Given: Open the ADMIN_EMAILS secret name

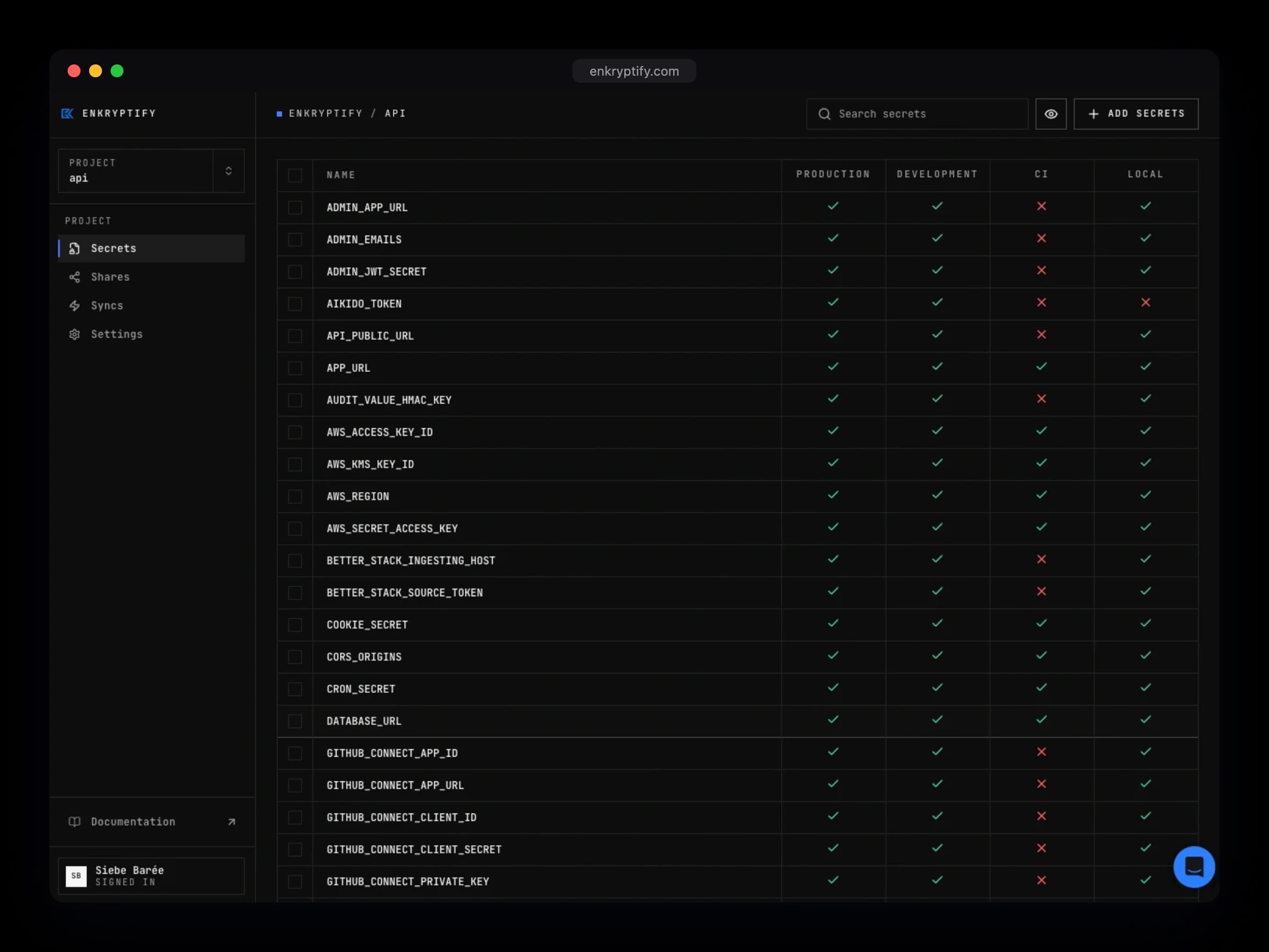Looking at the screenshot, I should 364,240.
